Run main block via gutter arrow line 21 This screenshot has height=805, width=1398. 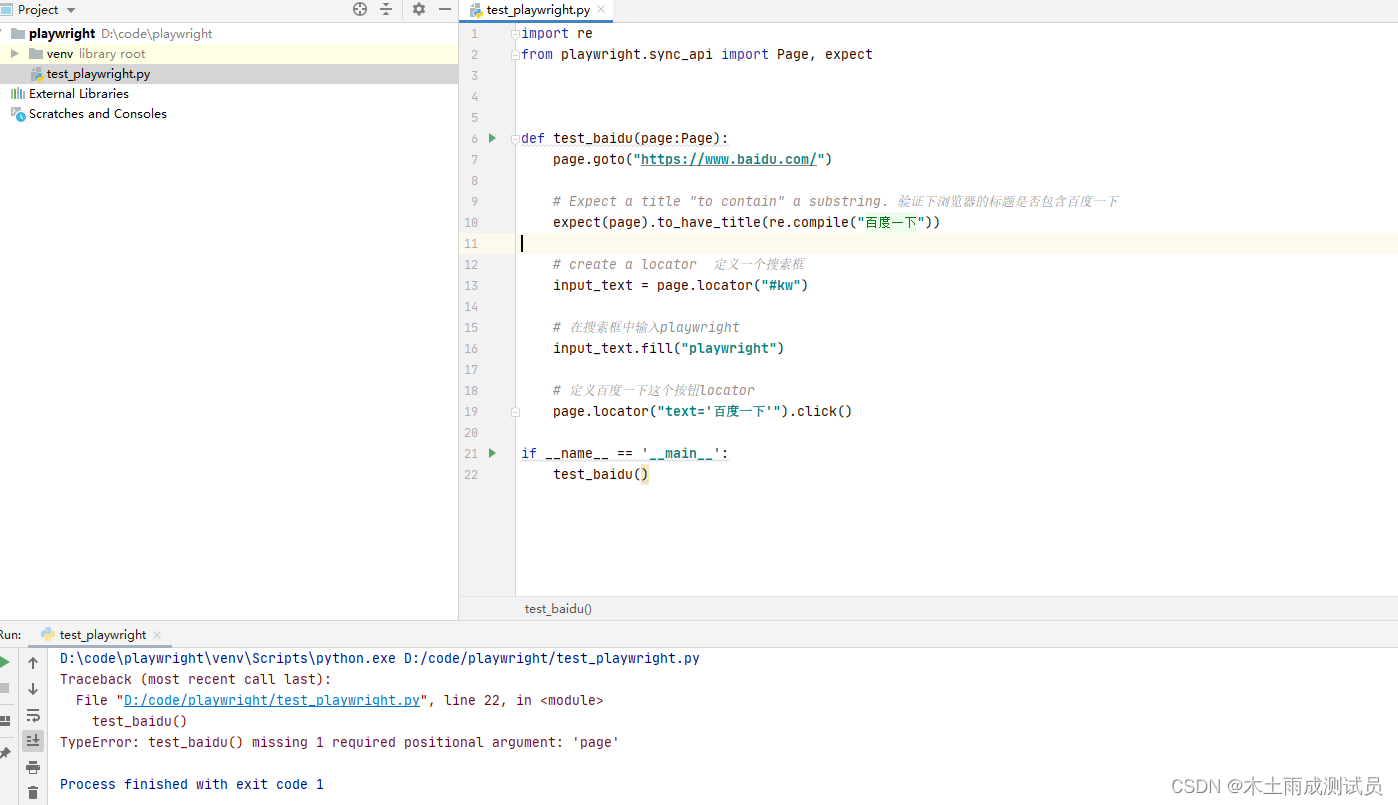[x=492, y=453]
